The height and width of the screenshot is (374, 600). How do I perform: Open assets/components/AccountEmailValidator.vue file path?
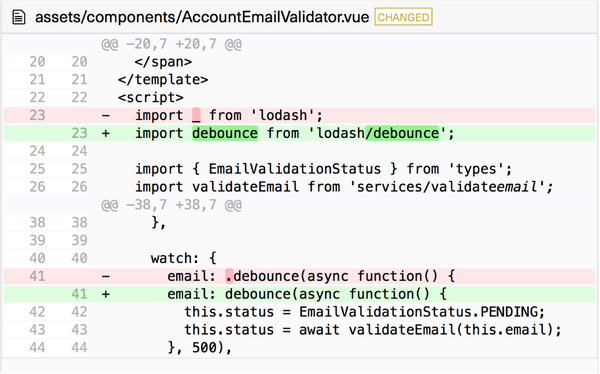[x=202, y=17]
